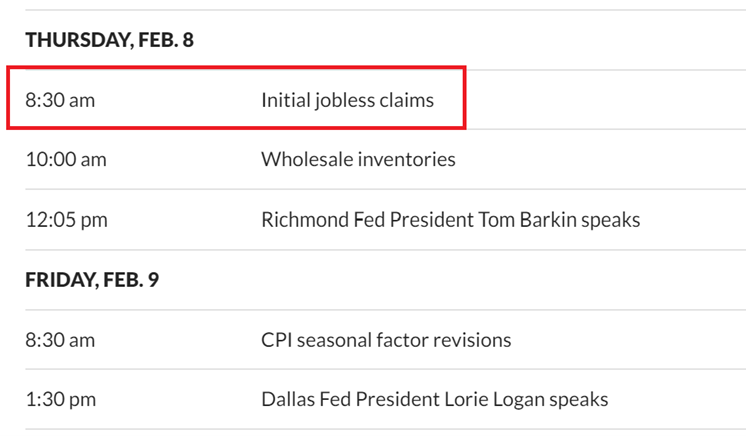Click 8:30 am time beside Initial jobless claims
The image size is (746, 436).
click(60, 100)
